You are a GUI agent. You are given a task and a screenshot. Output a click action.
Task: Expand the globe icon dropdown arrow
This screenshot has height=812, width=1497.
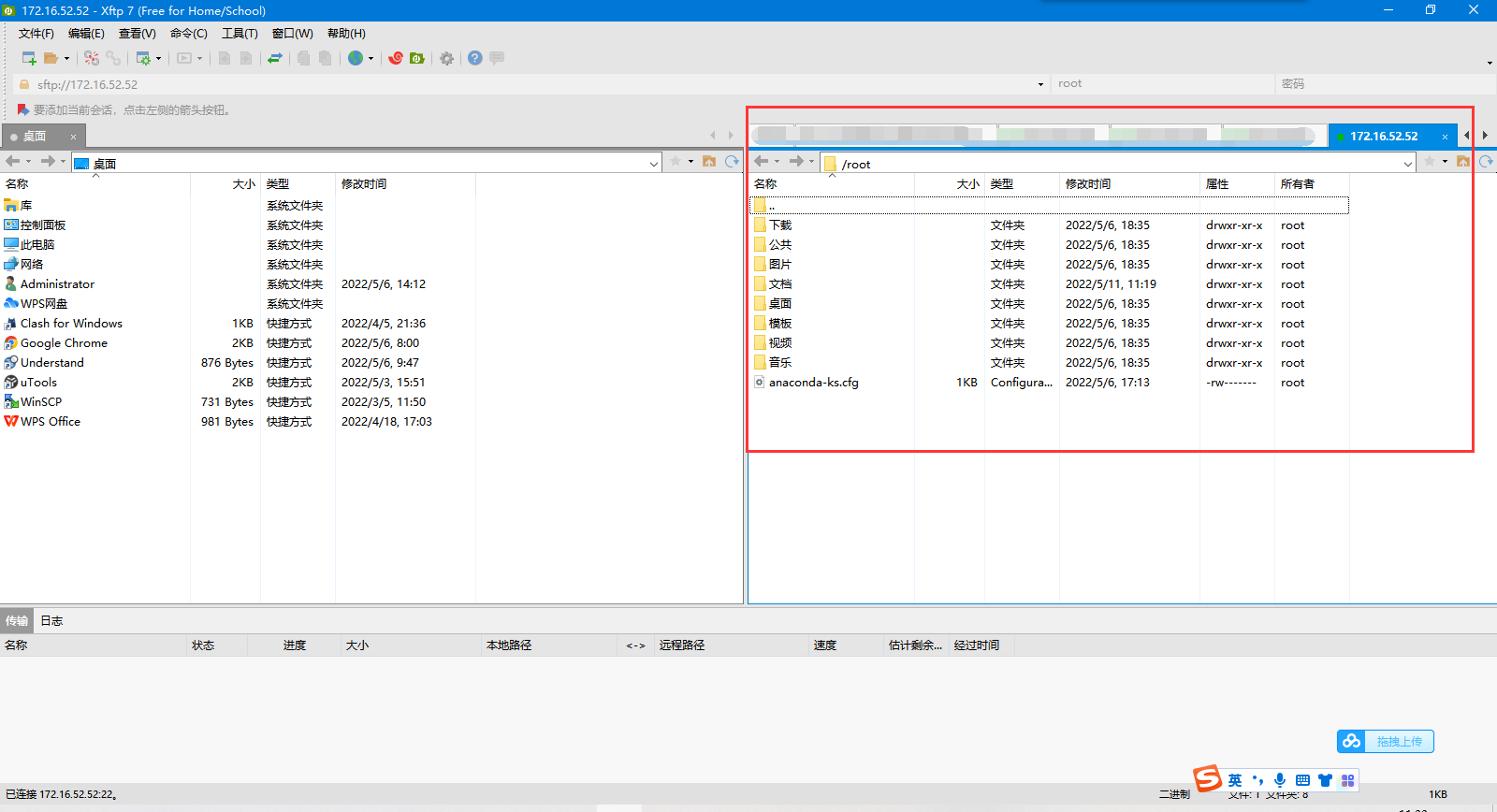pyautogui.click(x=371, y=59)
